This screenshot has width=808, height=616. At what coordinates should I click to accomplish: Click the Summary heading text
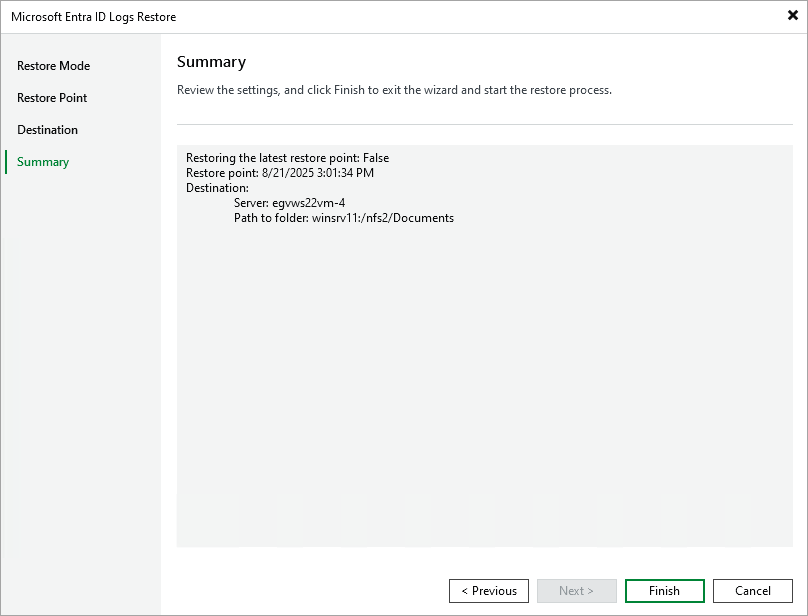click(x=211, y=61)
